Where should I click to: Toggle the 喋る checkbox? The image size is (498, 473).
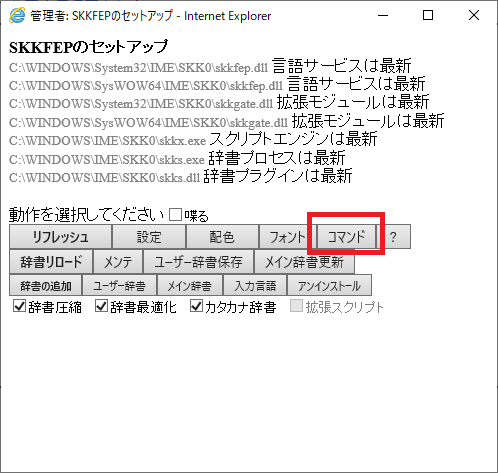pyautogui.click(x=175, y=215)
